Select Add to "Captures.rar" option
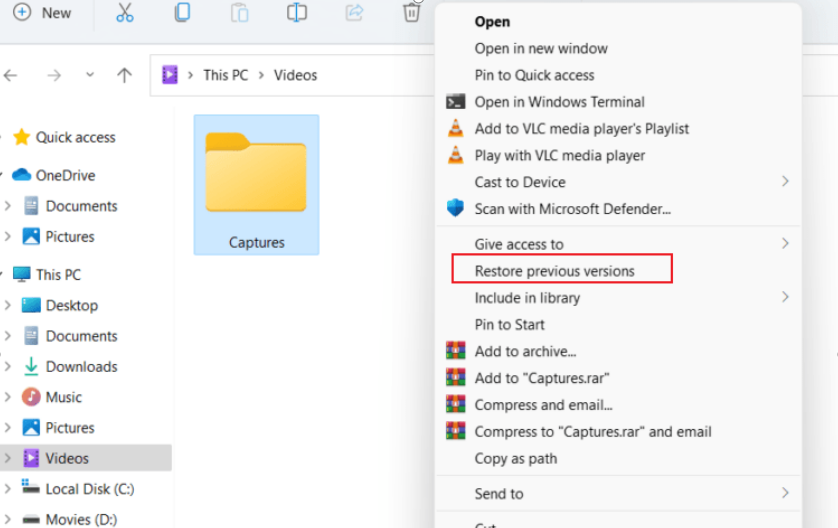838x528 pixels. (x=542, y=378)
